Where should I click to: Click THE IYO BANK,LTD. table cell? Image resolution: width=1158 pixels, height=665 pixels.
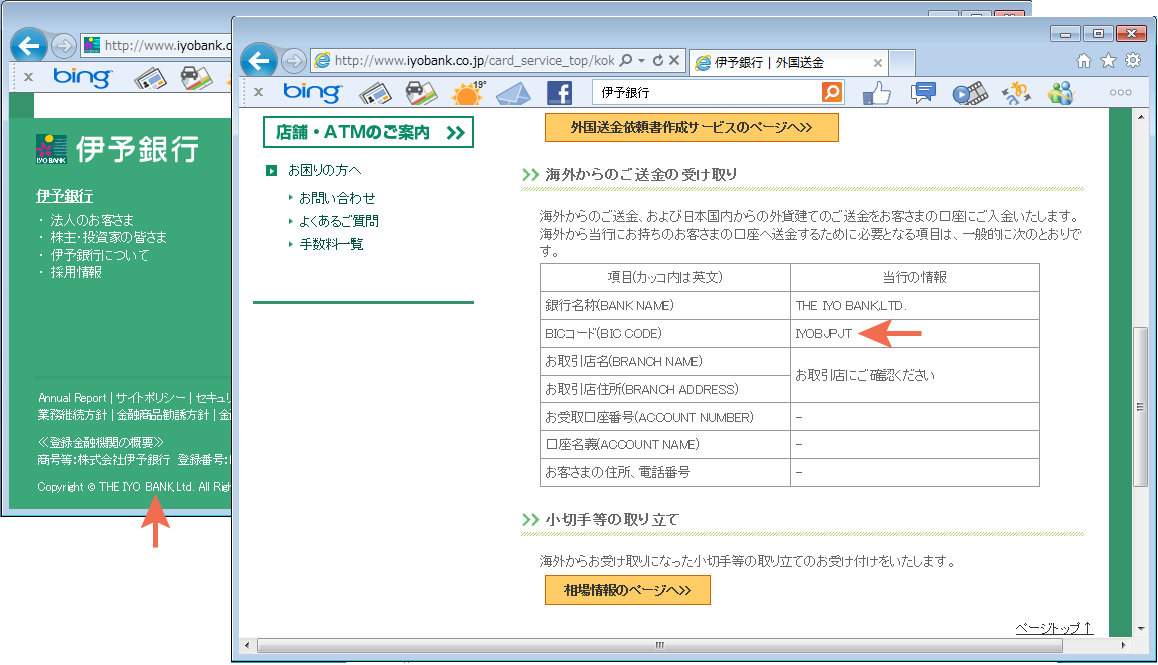914,306
